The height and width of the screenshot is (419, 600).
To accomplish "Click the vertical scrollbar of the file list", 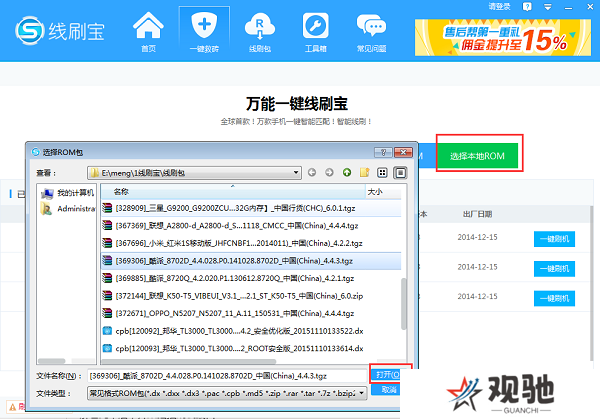I will click(x=403, y=304).
